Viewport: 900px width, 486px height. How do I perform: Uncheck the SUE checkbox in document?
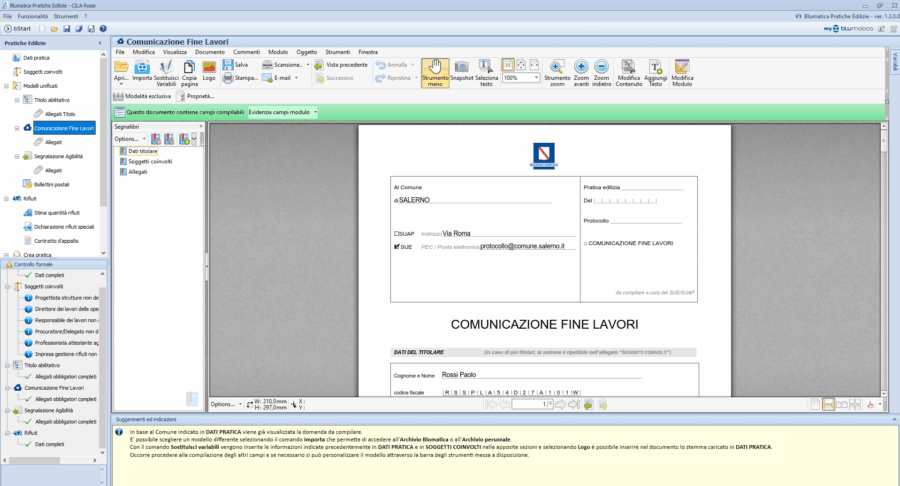[397, 245]
